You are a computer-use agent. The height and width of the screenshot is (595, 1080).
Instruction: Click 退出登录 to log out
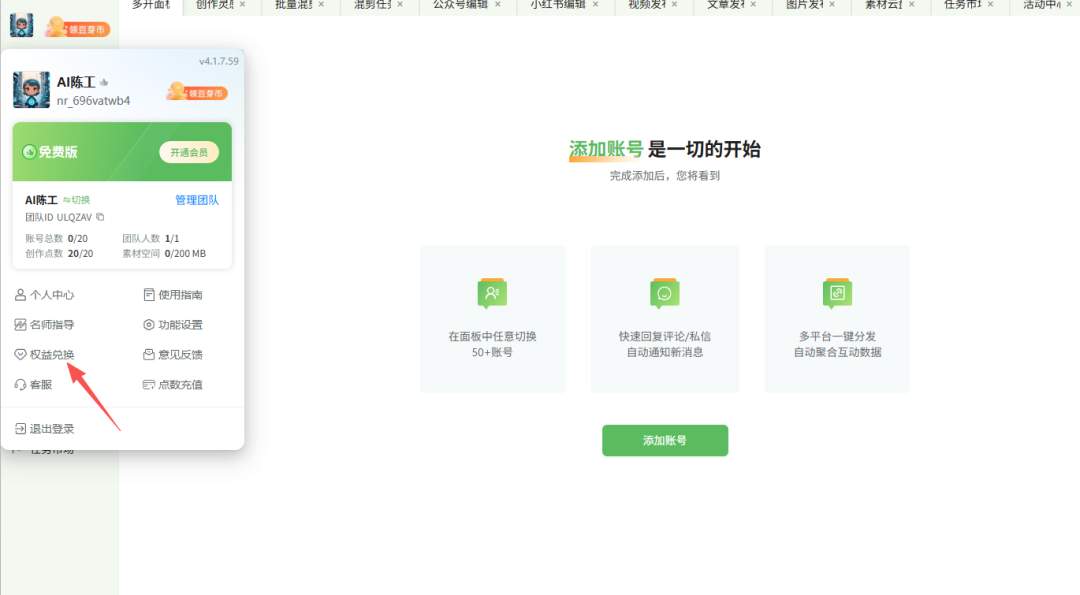(45, 428)
